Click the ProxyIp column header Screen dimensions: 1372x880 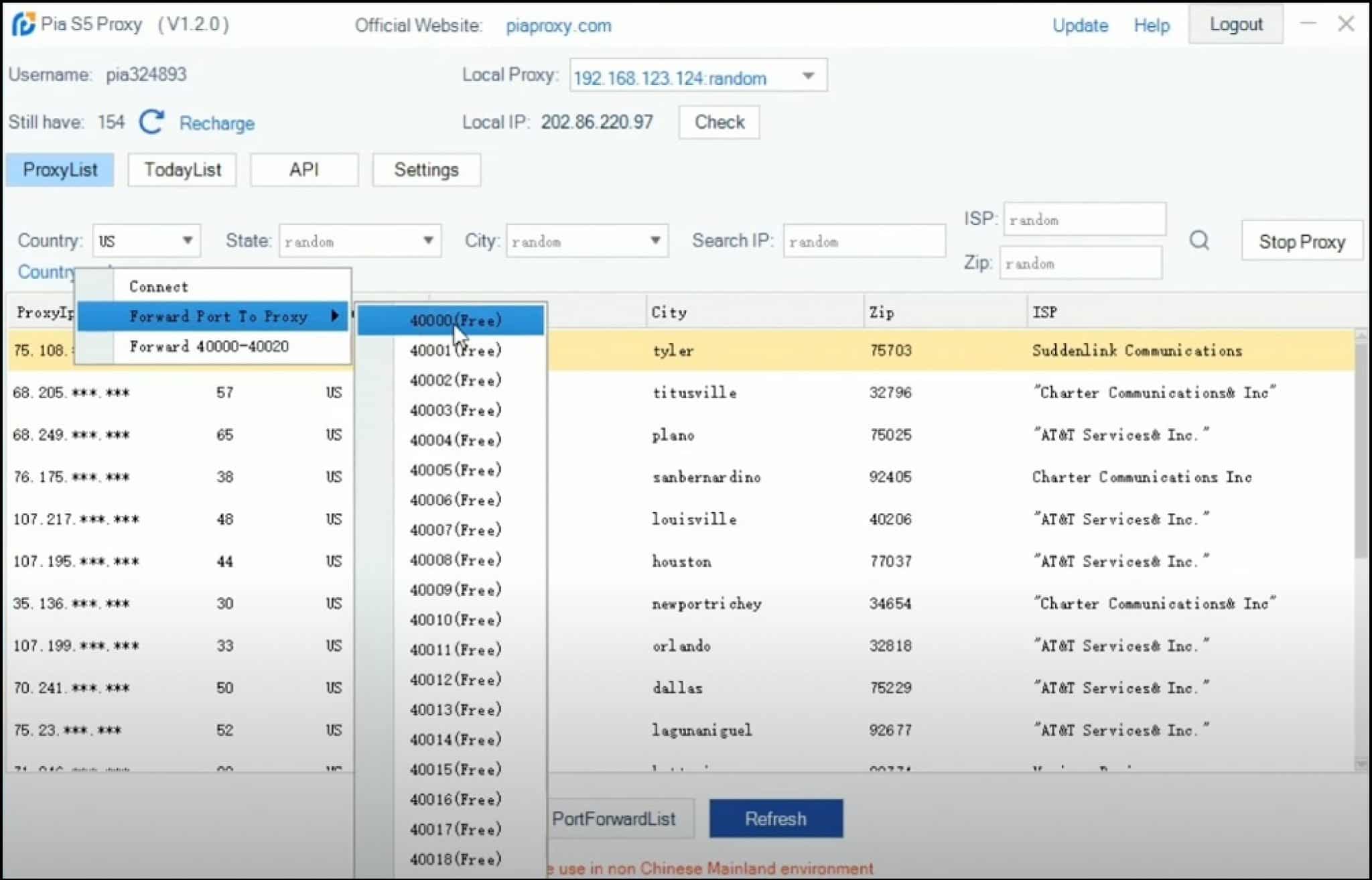tap(45, 312)
